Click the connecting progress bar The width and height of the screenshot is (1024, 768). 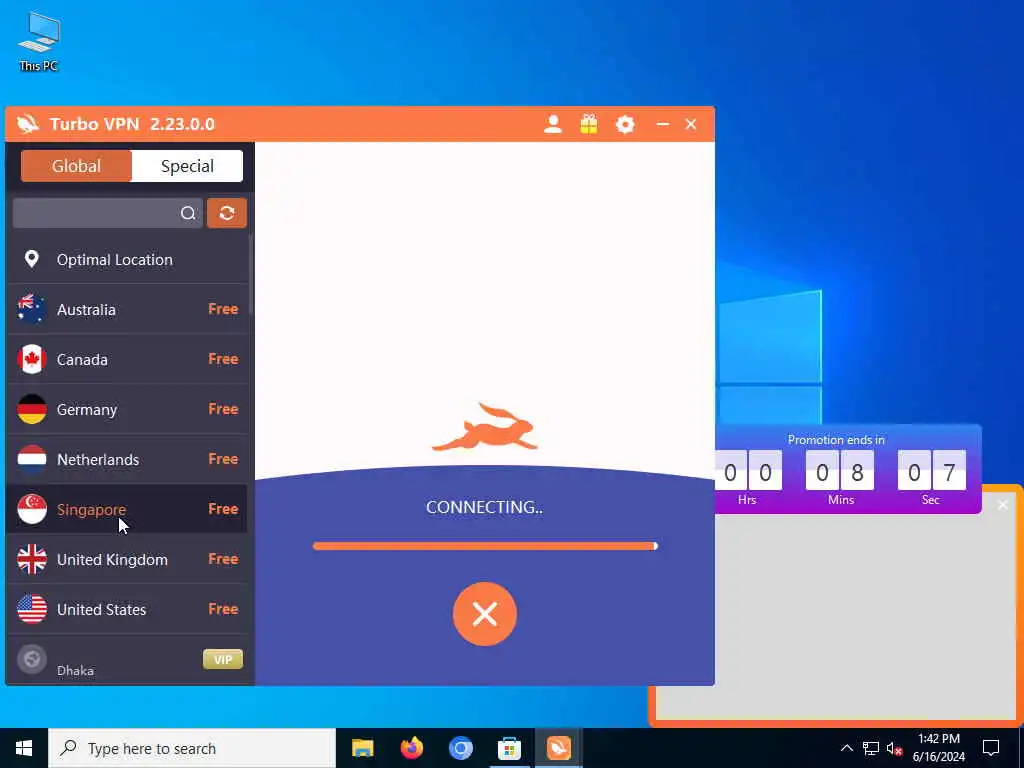[485, 546]
